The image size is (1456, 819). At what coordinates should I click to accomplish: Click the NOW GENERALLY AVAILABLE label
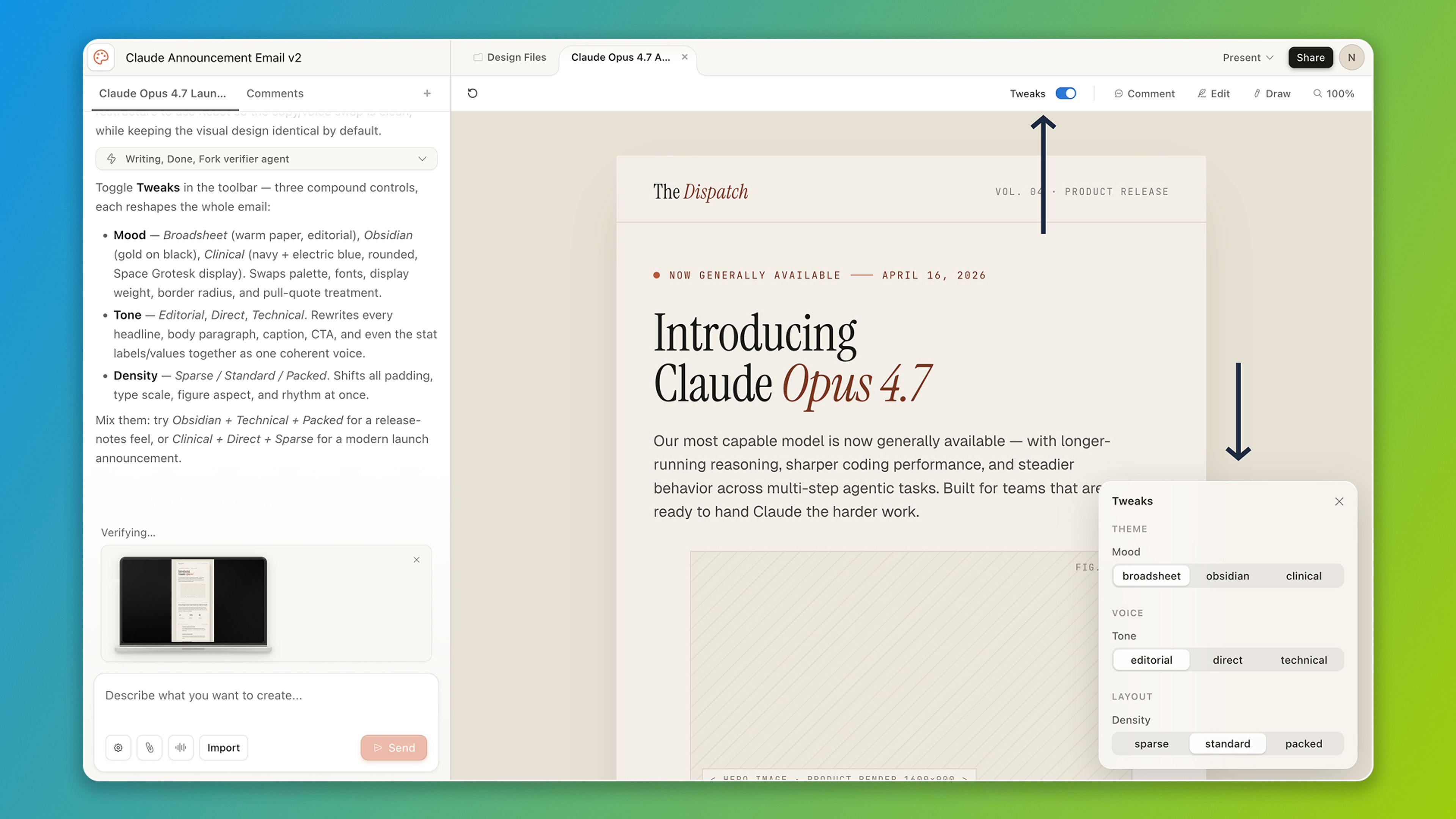tap(755, 275)
